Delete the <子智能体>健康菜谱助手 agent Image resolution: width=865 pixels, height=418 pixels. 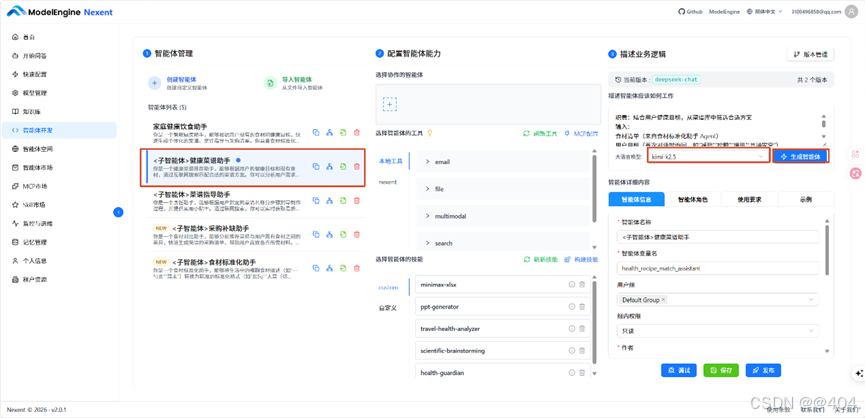pos(356,167)
